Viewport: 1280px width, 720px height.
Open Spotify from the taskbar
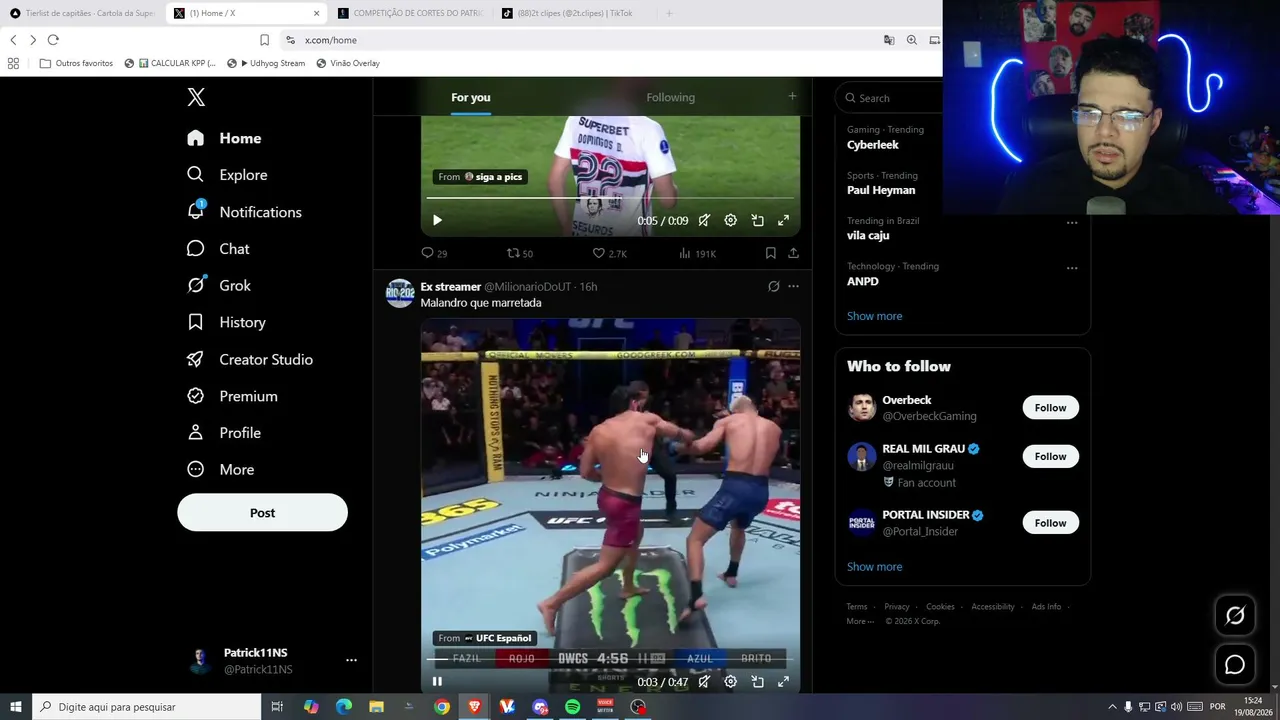(572, 707)
